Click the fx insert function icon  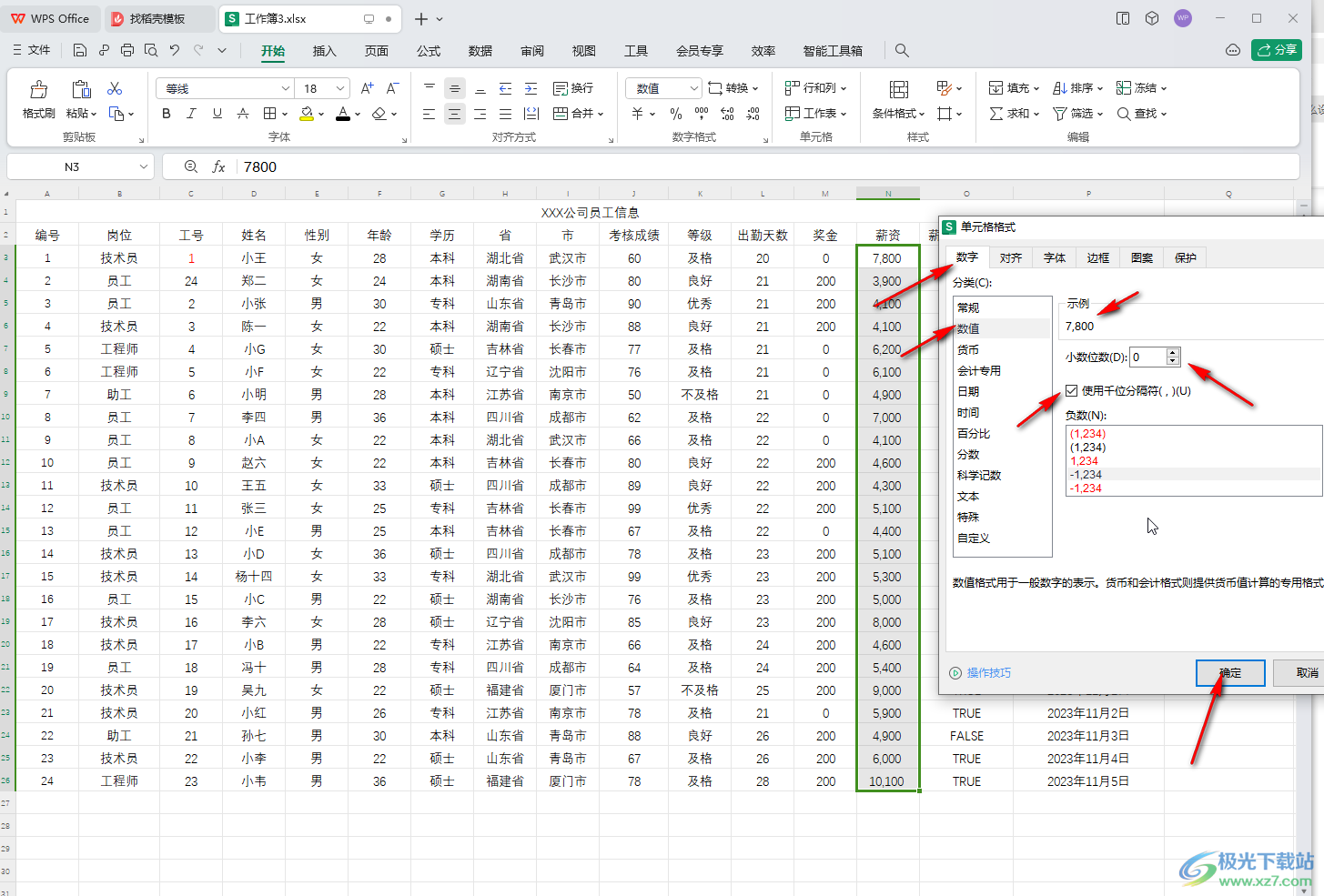click(x=218, y=166)
